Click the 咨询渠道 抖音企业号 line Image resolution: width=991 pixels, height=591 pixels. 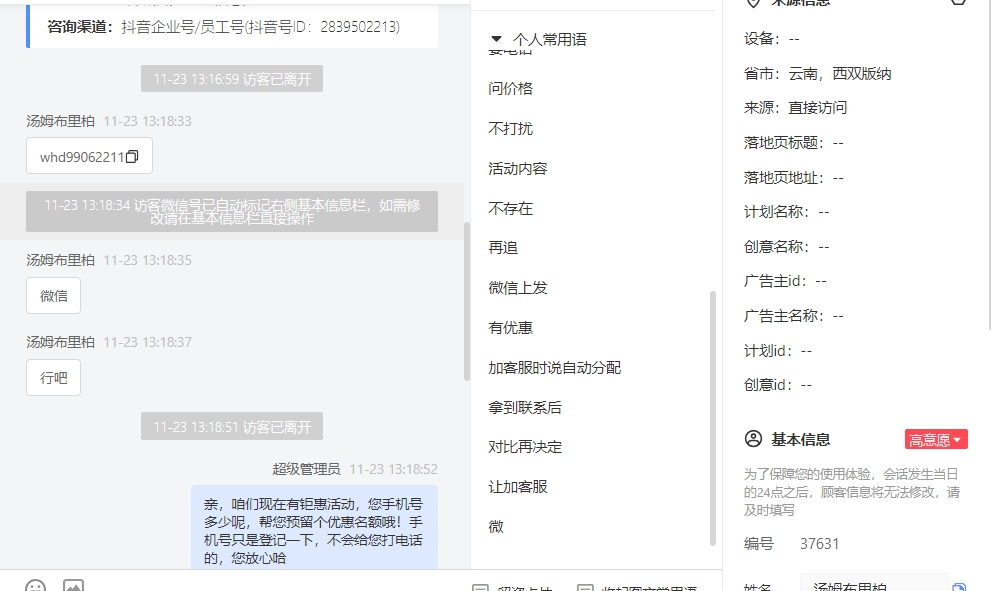pos(224,27)
